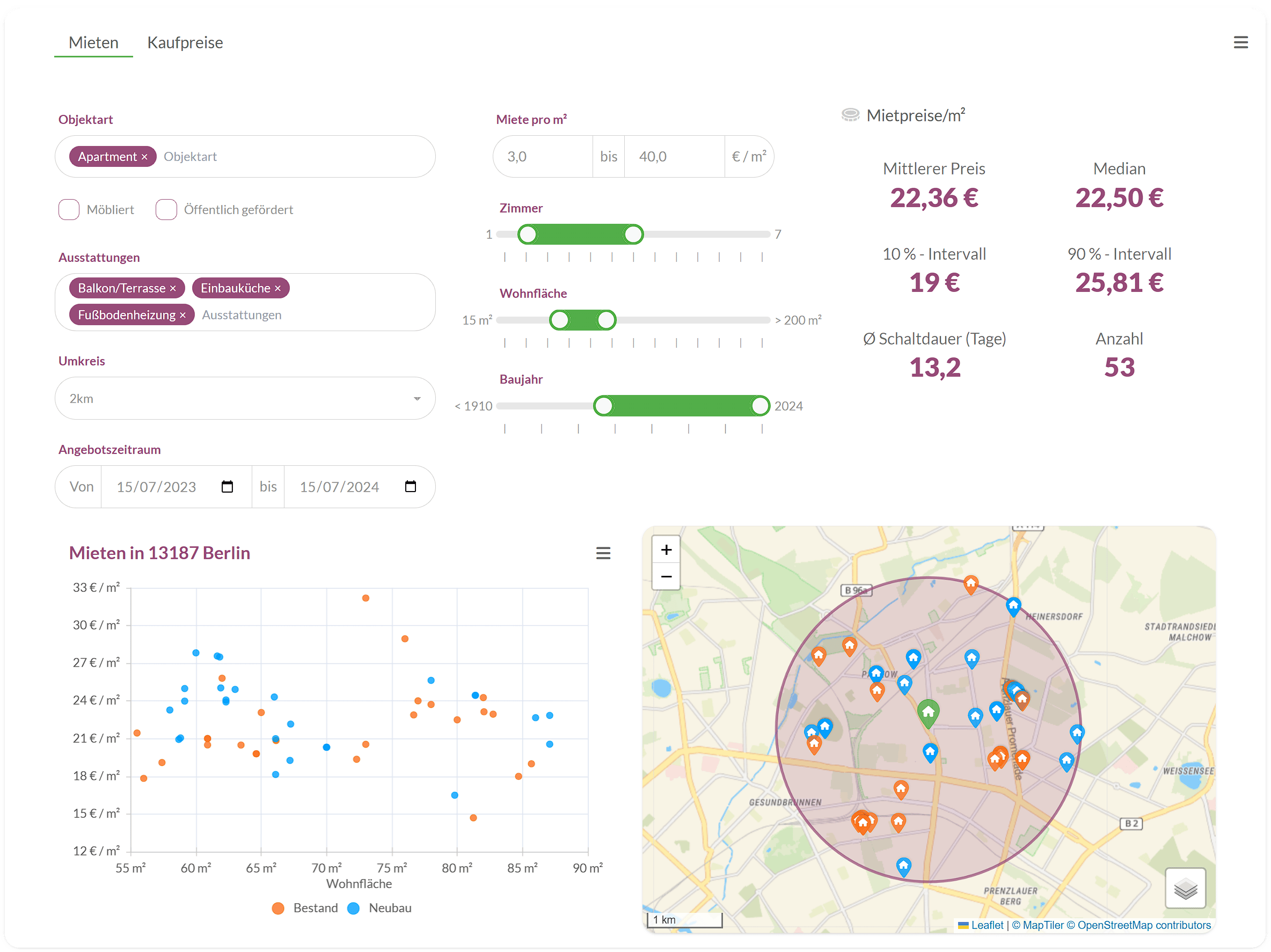Zoom out on the map
Viewport: 1271px width, 952px height.
click(x=666, y=576)
